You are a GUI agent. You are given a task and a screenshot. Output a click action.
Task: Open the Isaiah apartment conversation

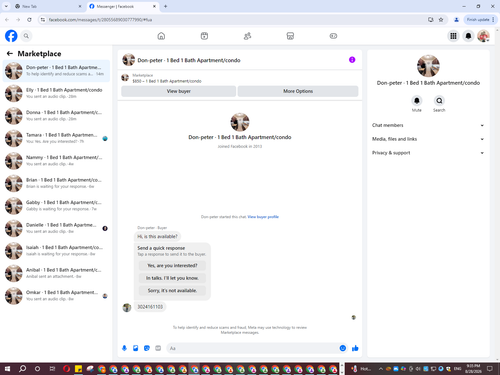coord(56,251)
